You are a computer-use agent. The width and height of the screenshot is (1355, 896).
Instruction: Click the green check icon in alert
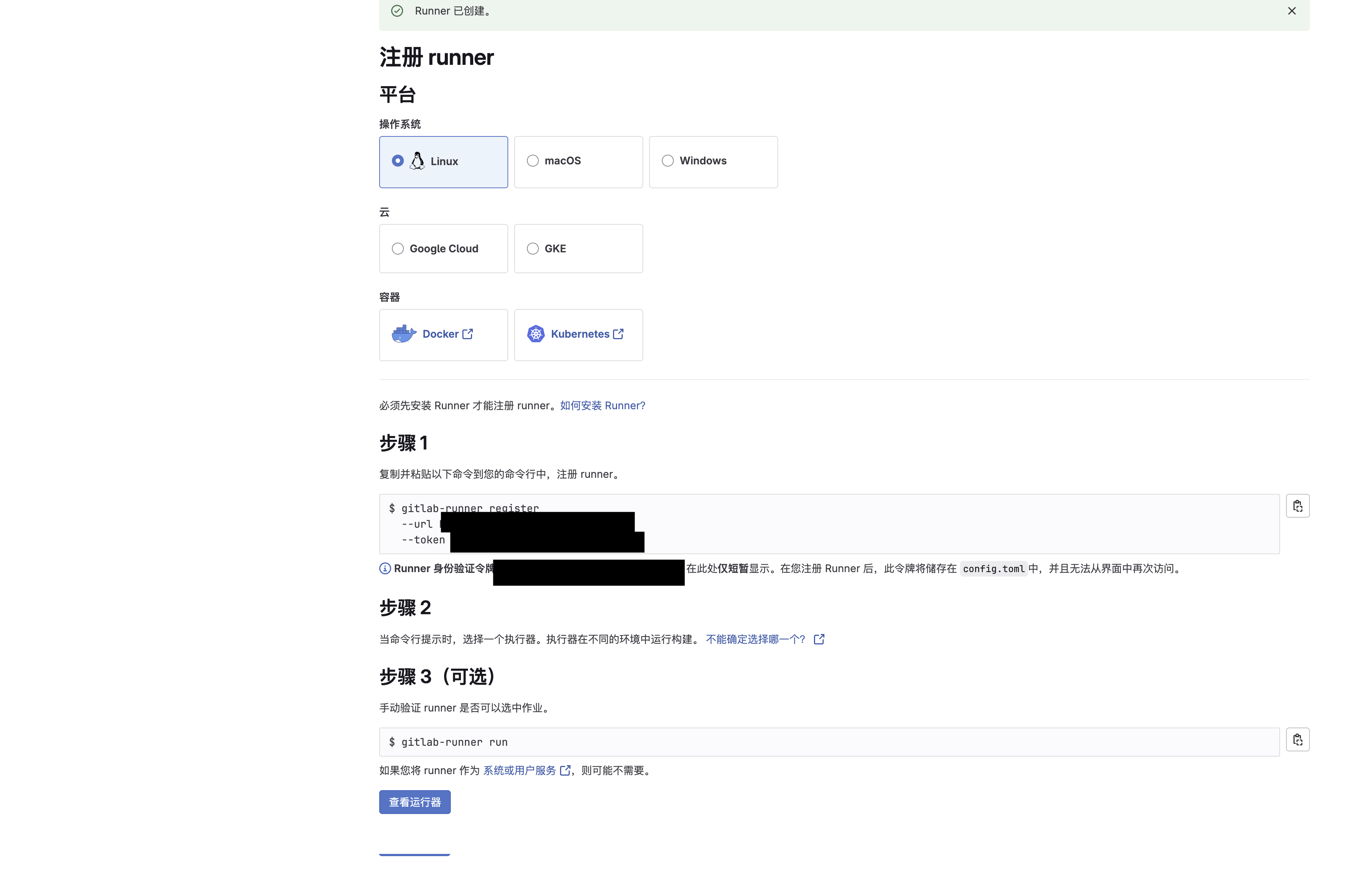click(x=397, y=11)
